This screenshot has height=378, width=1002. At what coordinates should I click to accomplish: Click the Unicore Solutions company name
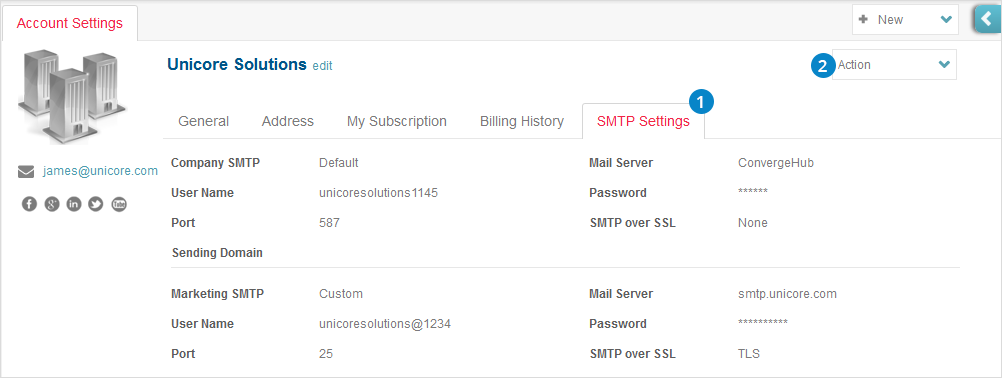237,64
